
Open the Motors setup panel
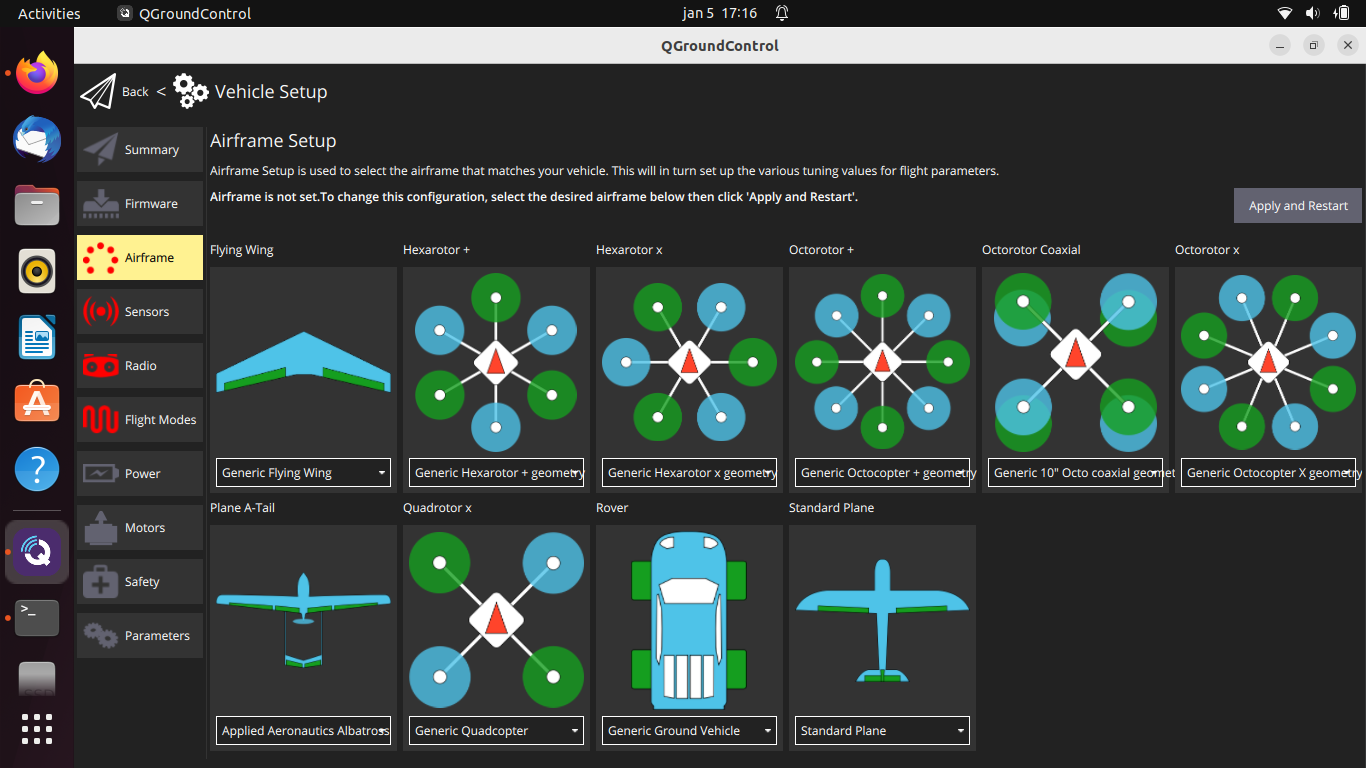pyautogui.click(x=139, y=527)
